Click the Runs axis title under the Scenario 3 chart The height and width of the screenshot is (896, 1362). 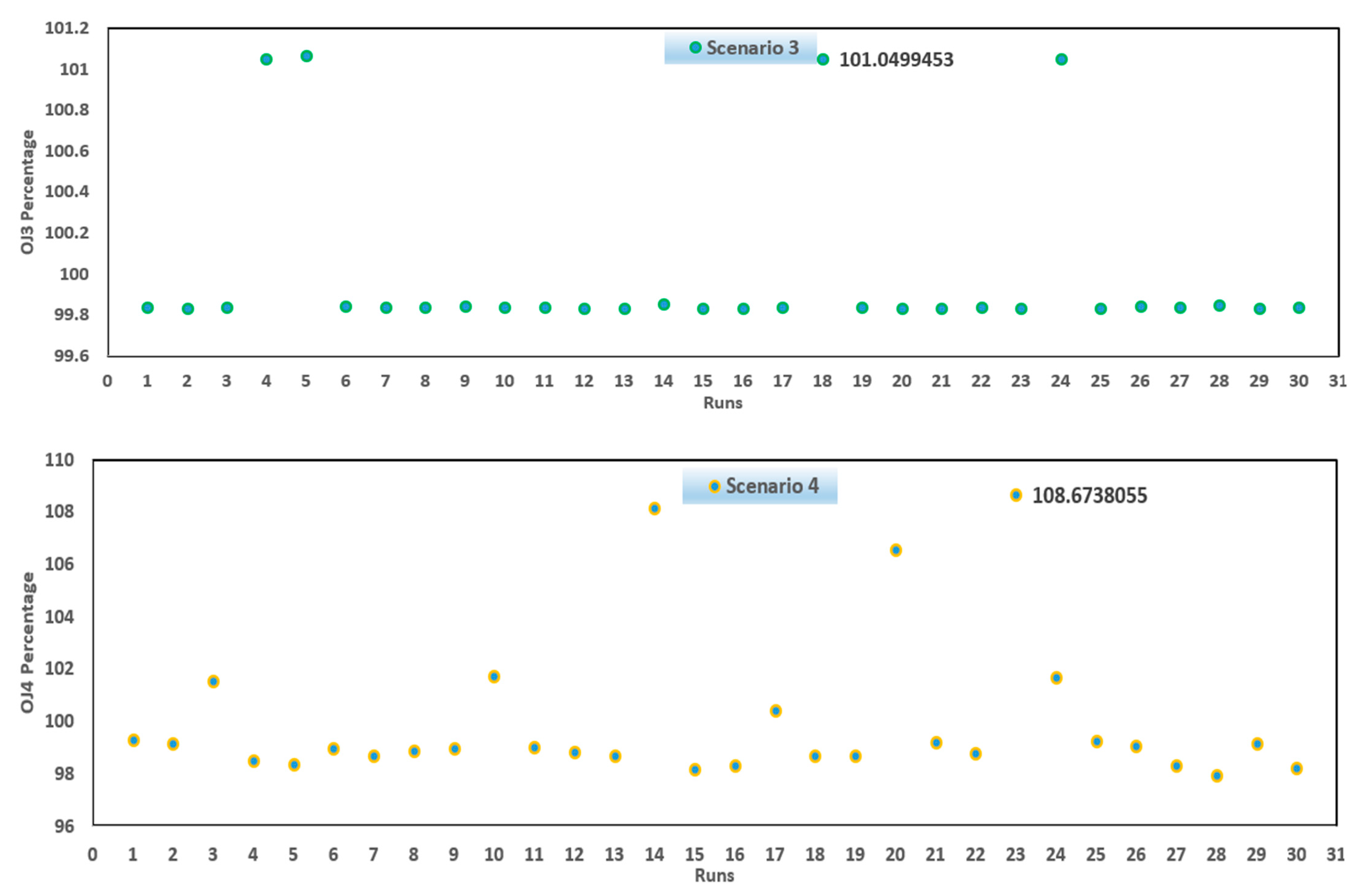point(723,403)
